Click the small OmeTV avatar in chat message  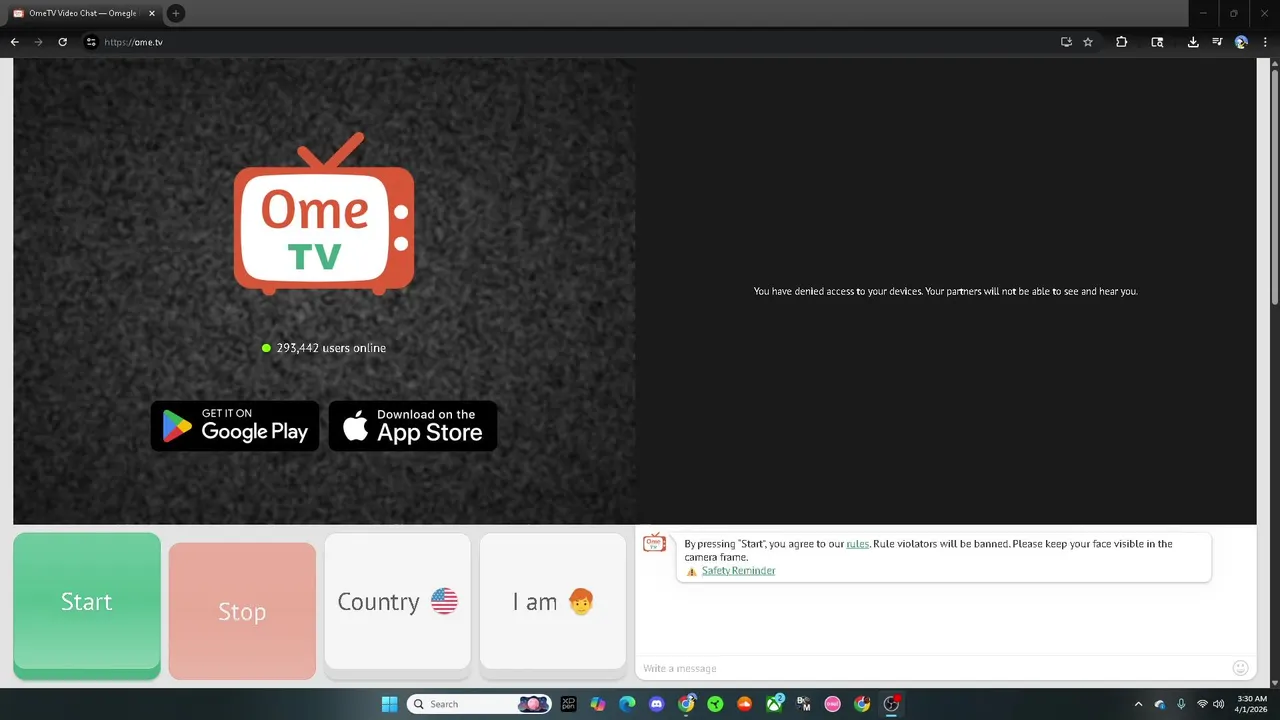tap(654, 543)
